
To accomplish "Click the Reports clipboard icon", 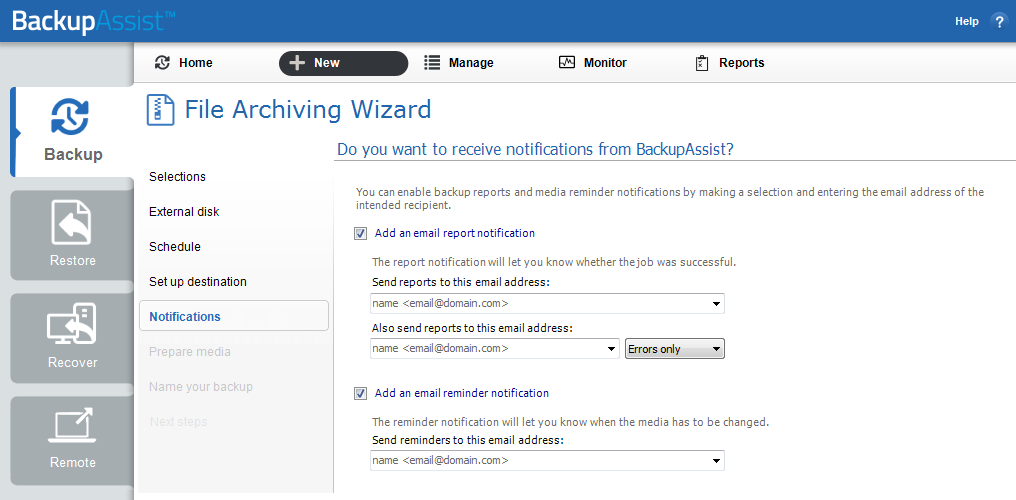I will (x=702, y=63).
